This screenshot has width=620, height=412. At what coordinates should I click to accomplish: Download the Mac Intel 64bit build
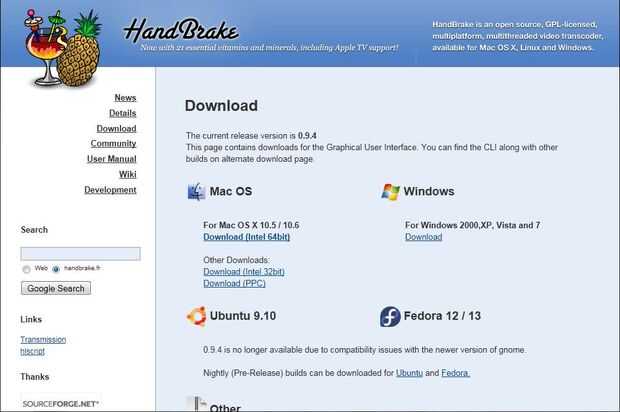click(247, 237)
